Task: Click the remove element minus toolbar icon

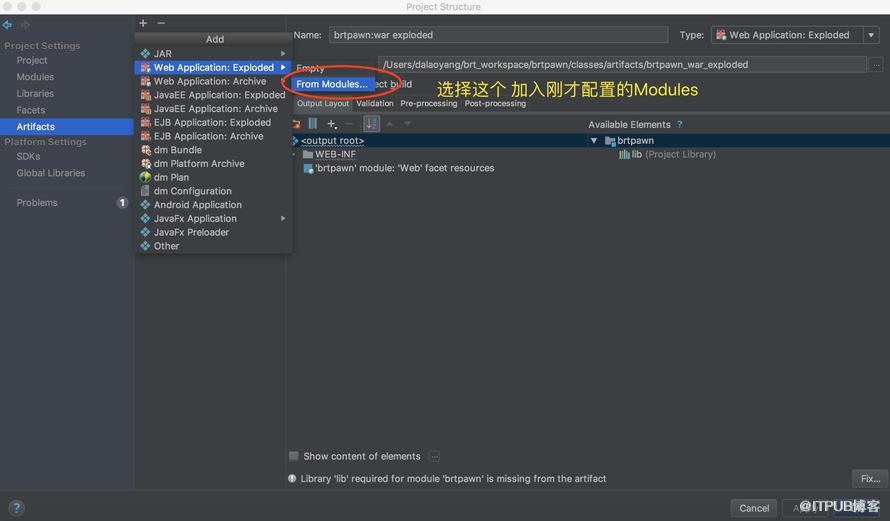Action: 350,124
